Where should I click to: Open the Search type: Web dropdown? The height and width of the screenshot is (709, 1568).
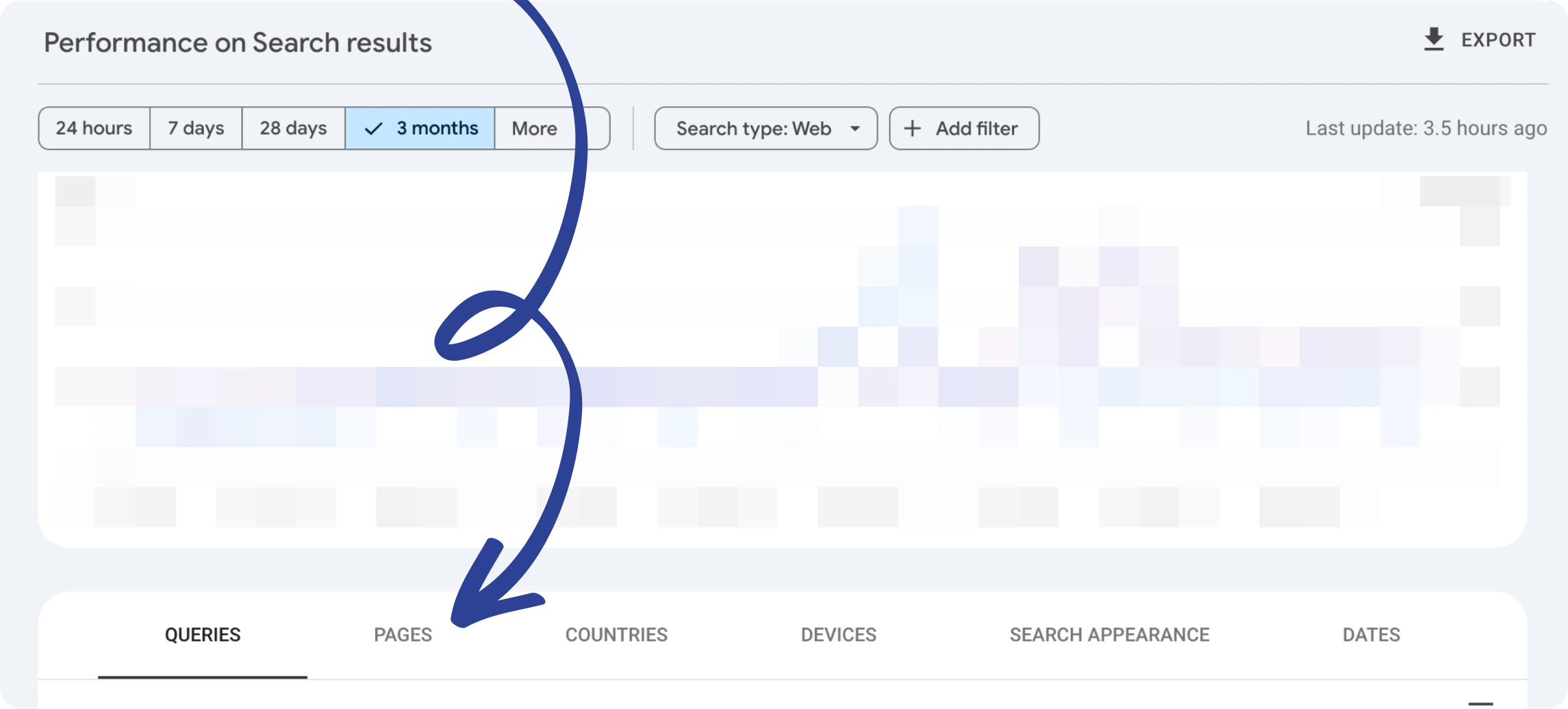pyautogui.click(x=753, y=129)
